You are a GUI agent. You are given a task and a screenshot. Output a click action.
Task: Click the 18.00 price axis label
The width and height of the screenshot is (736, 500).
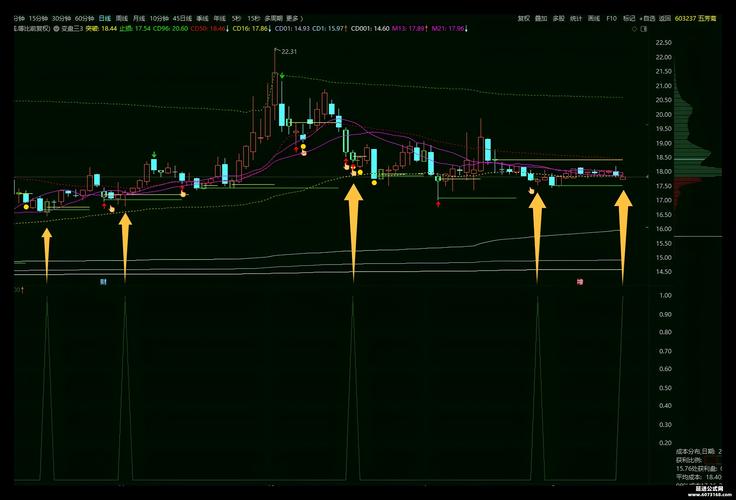(x=664, y=172)
